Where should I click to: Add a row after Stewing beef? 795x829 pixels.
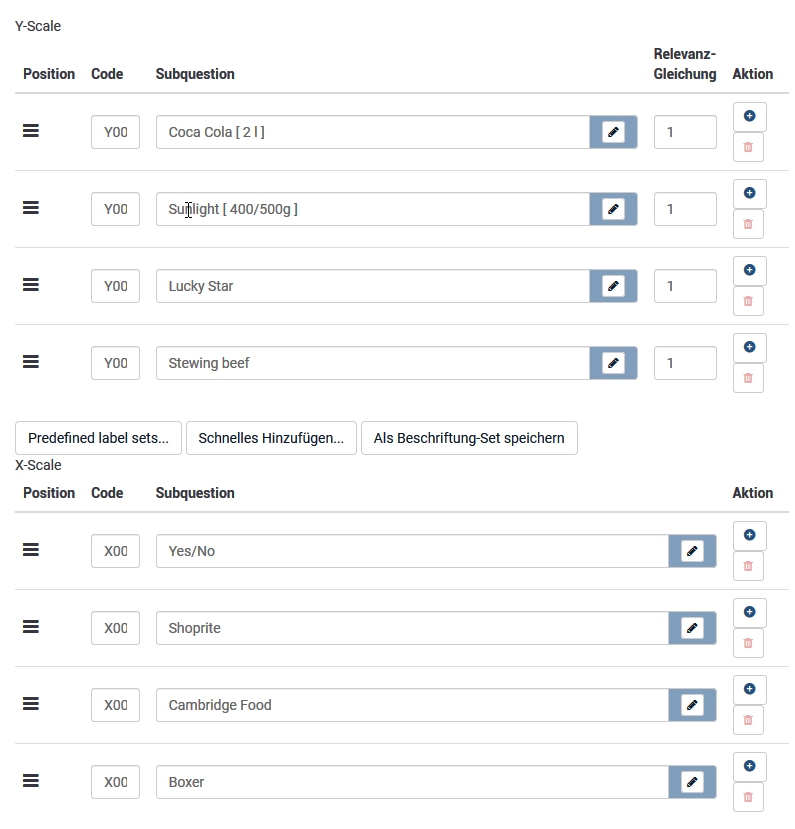pos(749,347)
